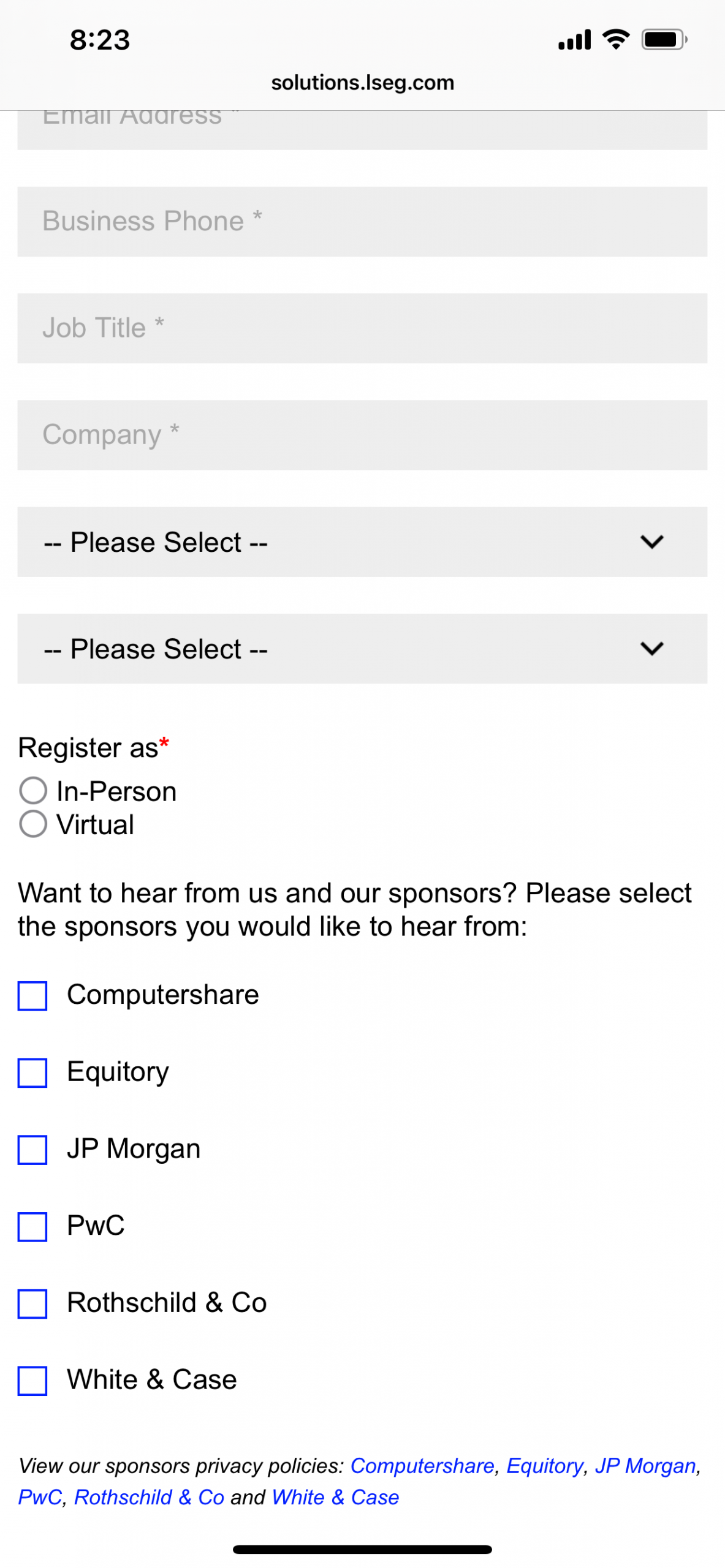Image resolution: width=725 pixels, height=1568 pixels.
Task: Visit the JP Morgan privacy policy link
Action: pyautogui.click(x=645, y=1466)
